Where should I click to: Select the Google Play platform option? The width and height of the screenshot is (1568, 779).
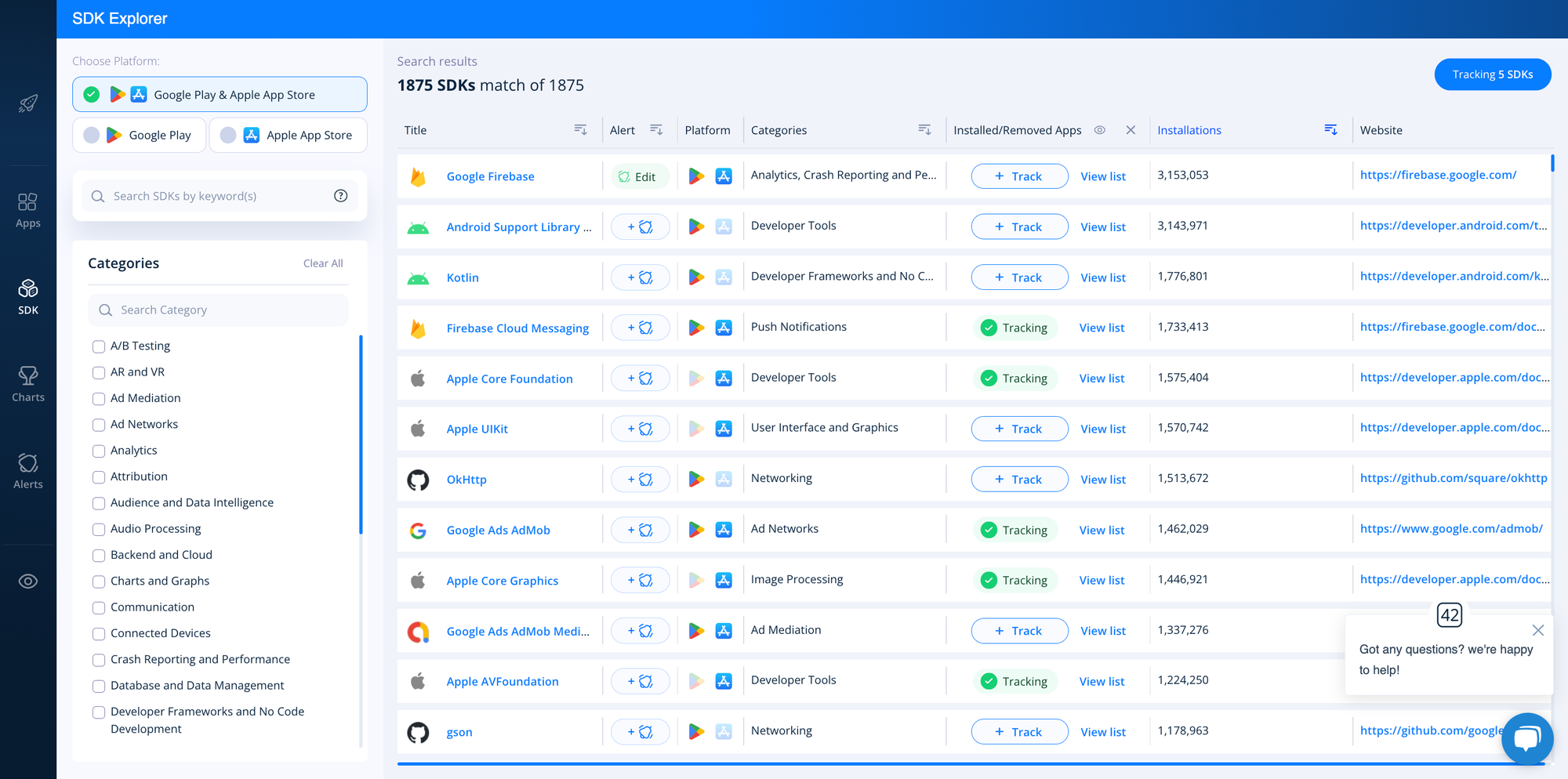[139, 134]
